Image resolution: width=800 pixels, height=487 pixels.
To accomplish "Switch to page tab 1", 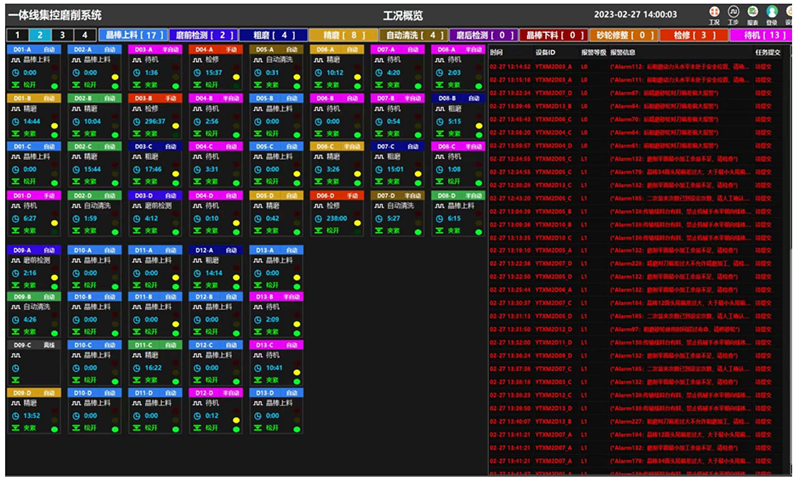I will point(17,35).
